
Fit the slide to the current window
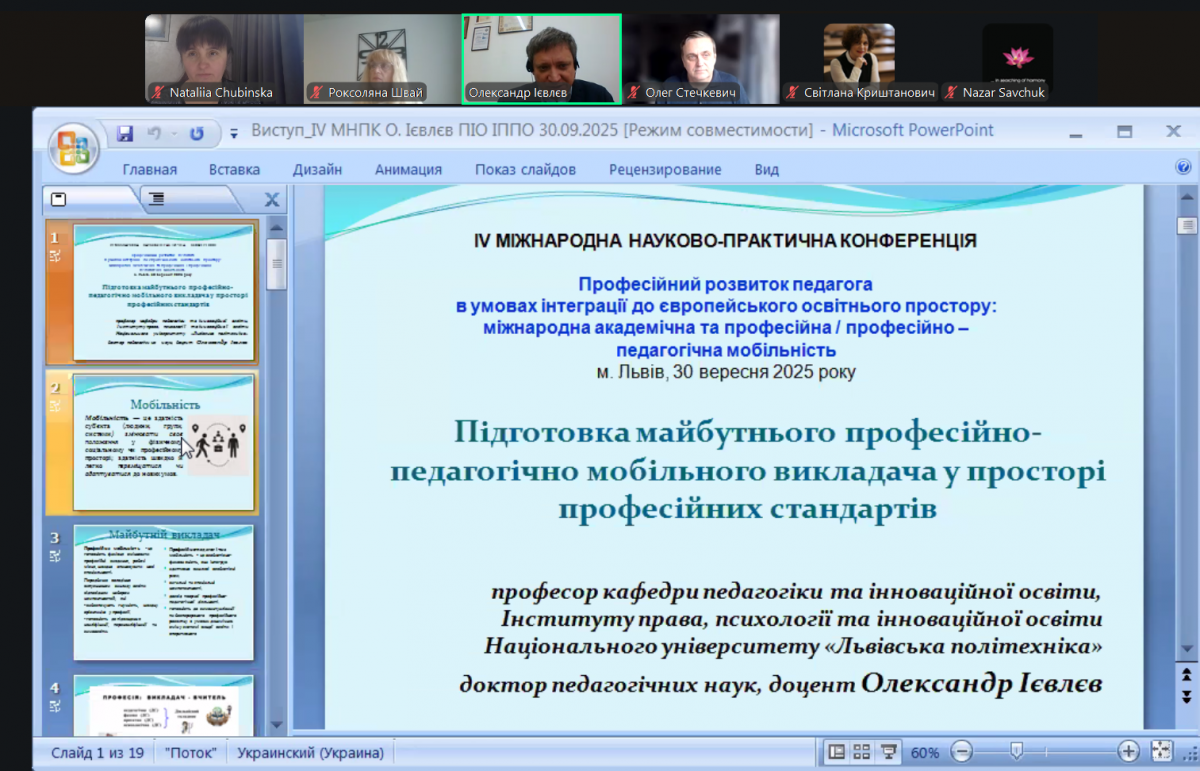(1160, 750)
